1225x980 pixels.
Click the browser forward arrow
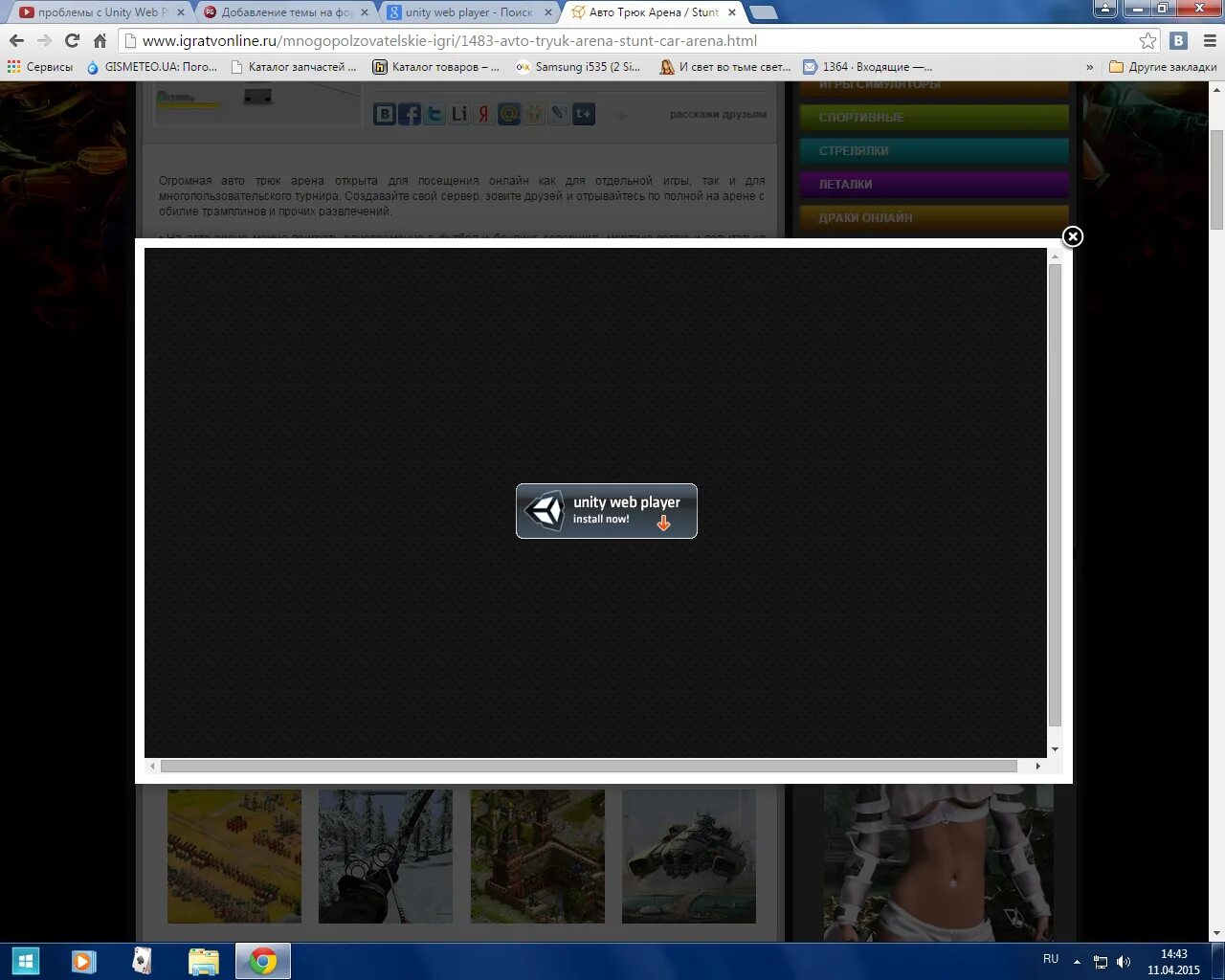(44, 40)
